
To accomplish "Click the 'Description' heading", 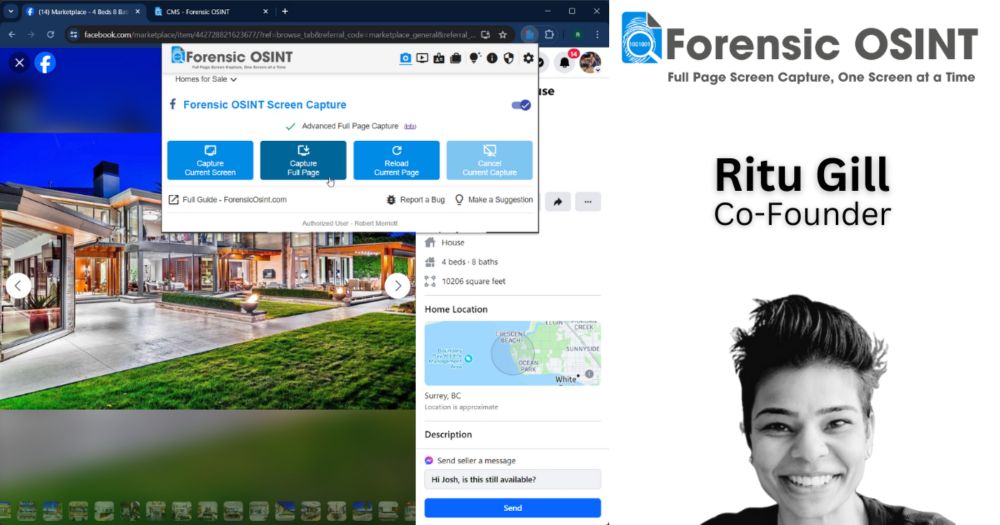I will (448, 434).
